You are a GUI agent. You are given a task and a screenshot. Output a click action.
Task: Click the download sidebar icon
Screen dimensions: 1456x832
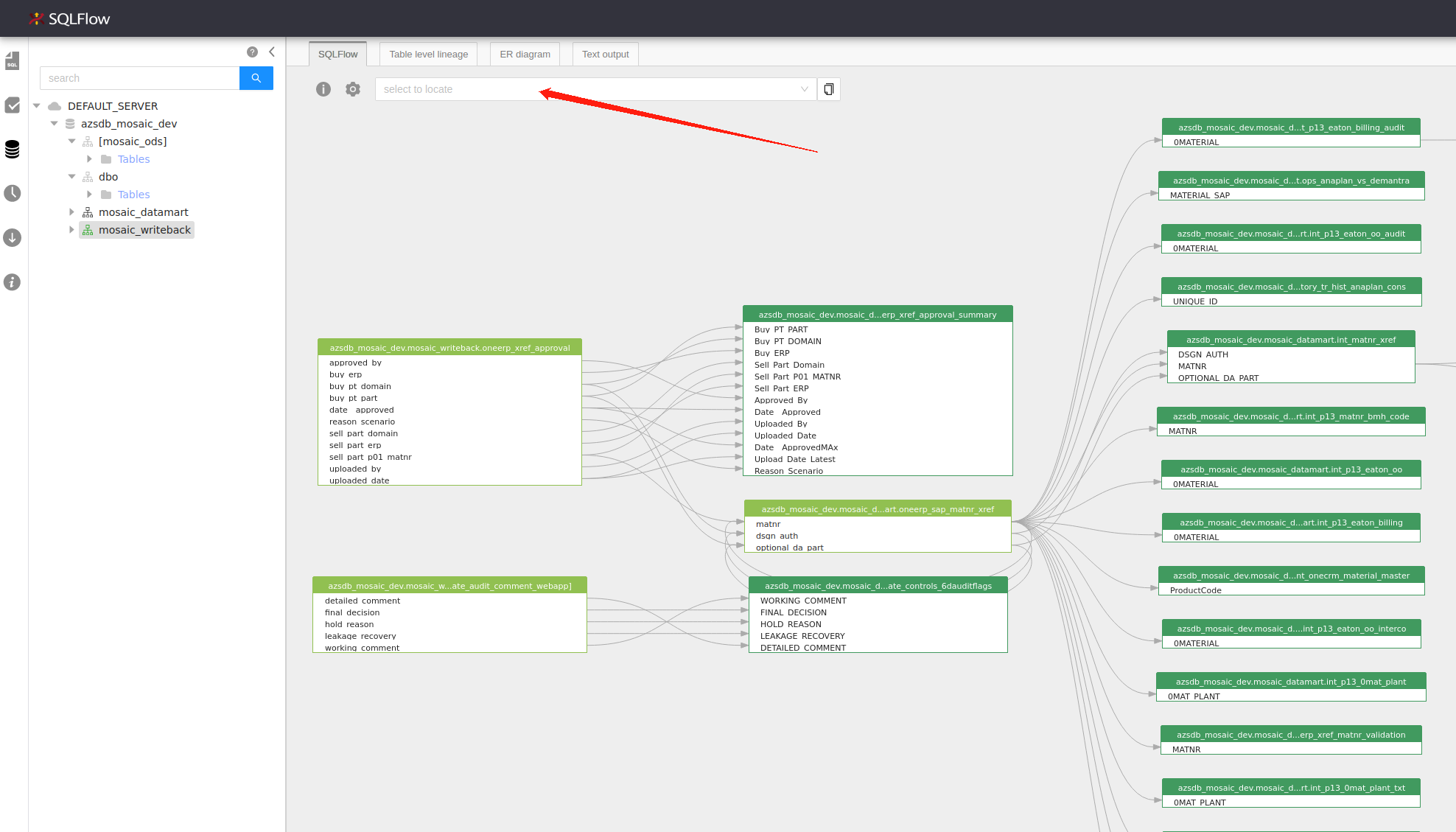[x=12, y=237]
